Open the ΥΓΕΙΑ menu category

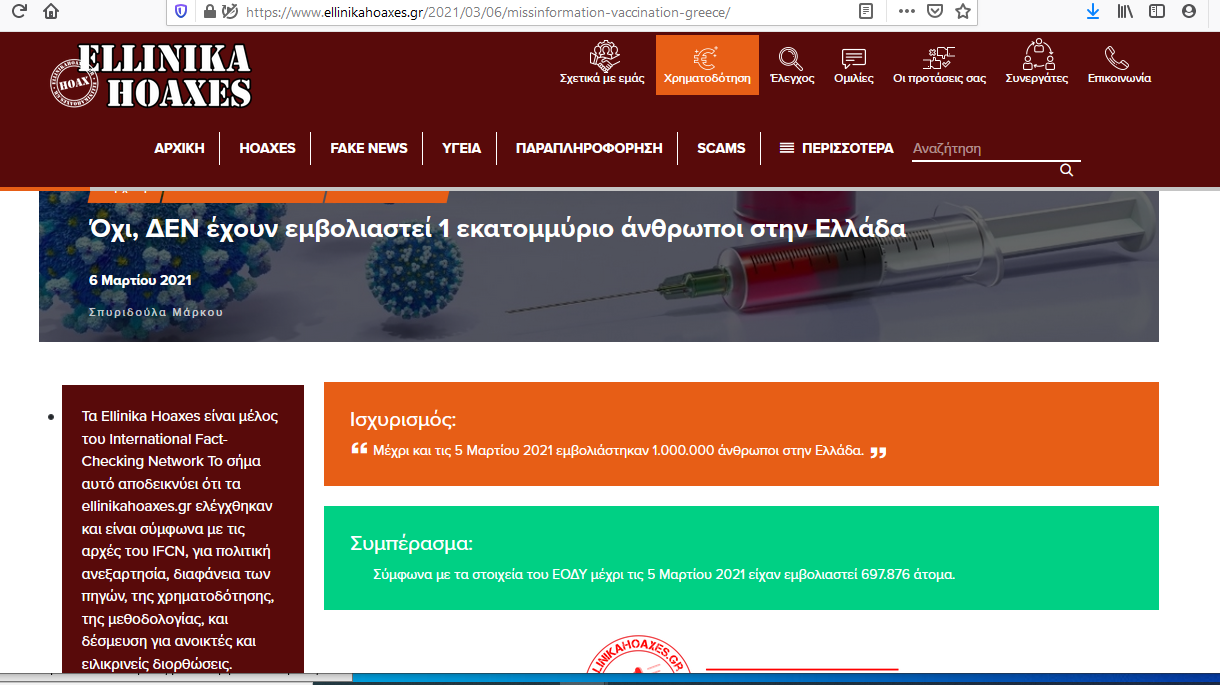462,148
